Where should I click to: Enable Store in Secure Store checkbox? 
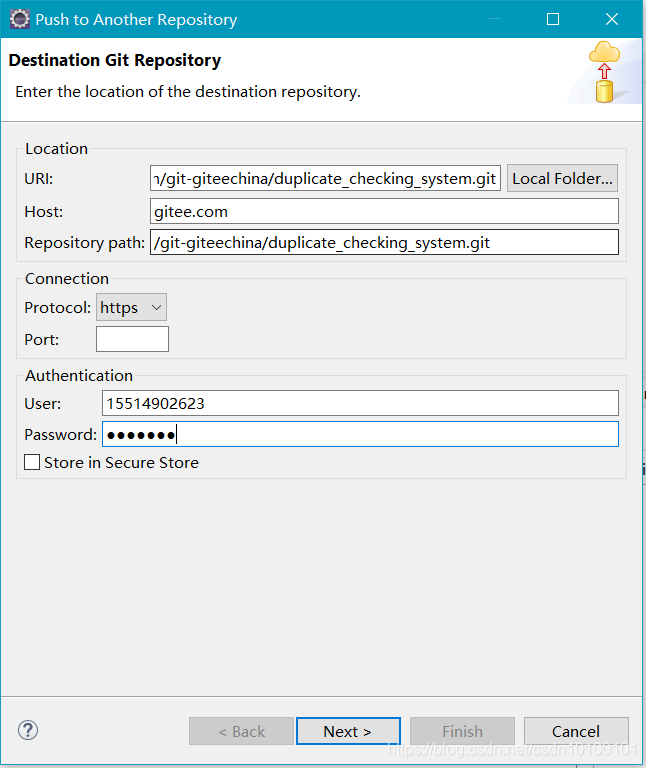(32, 462)
